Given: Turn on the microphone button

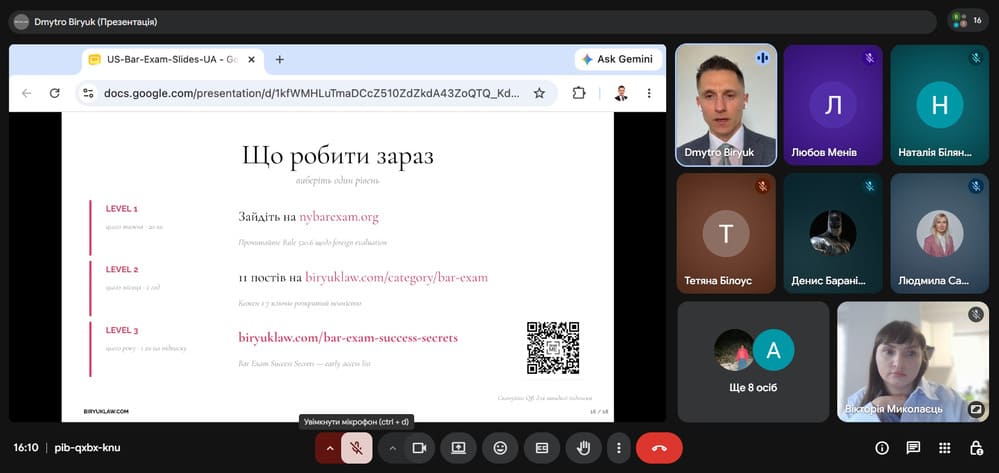Looking at the screenshot, I should (357, 448).
